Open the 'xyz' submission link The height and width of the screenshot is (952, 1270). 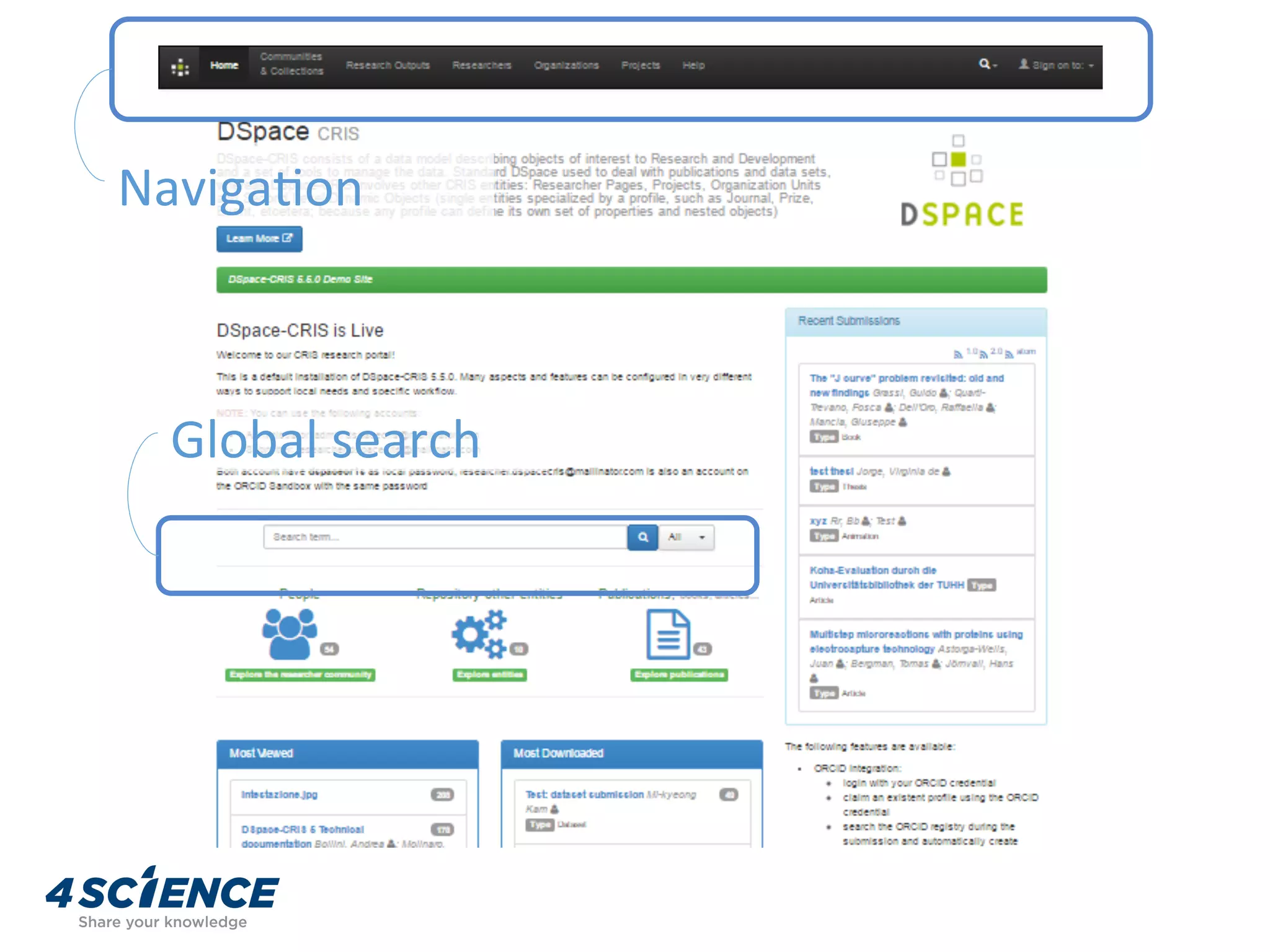pos(818,521)
